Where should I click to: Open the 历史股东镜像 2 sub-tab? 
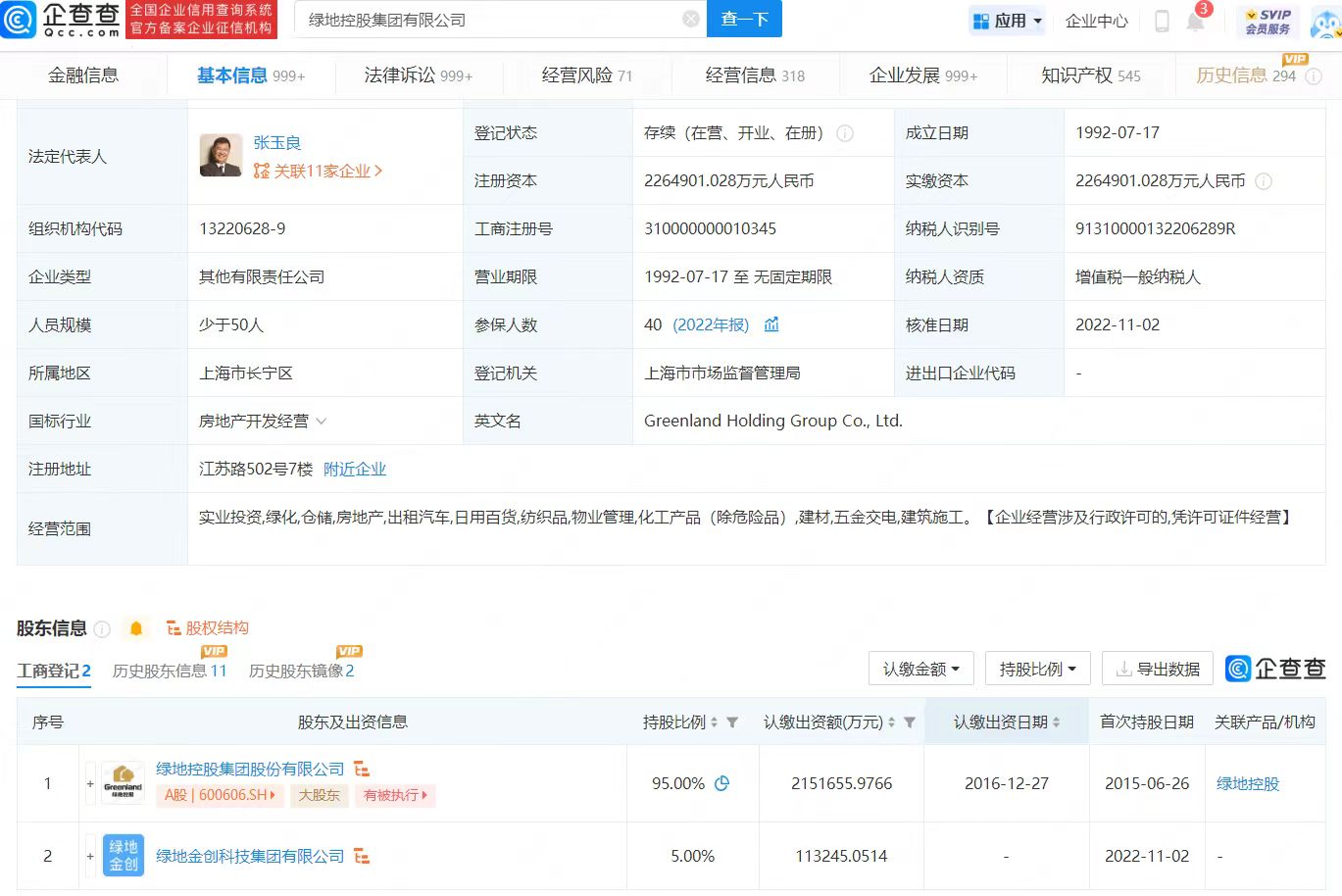pyautogui.click(x=302, y=672)
